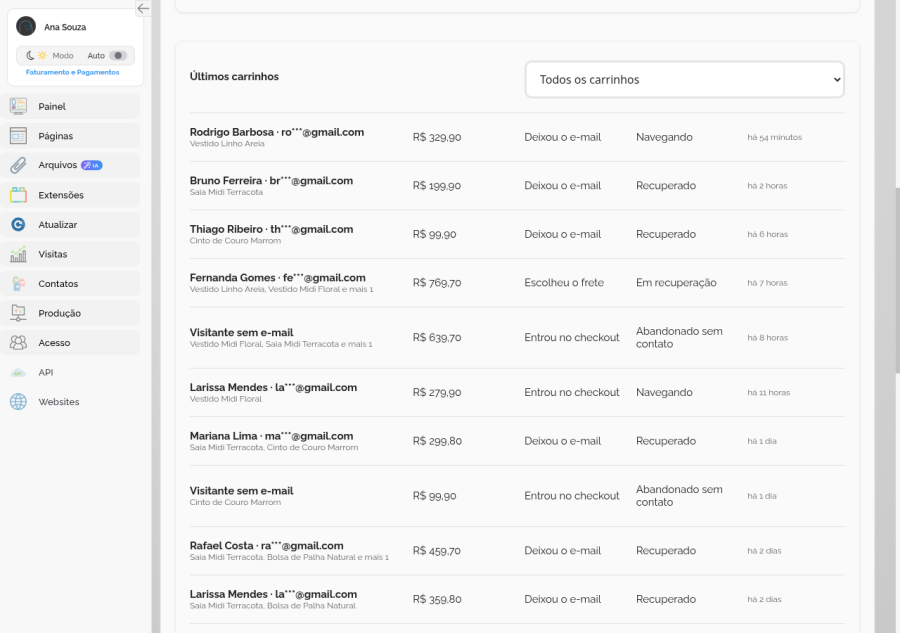Click the R$ 769,70 cart value

pos(437,283)
